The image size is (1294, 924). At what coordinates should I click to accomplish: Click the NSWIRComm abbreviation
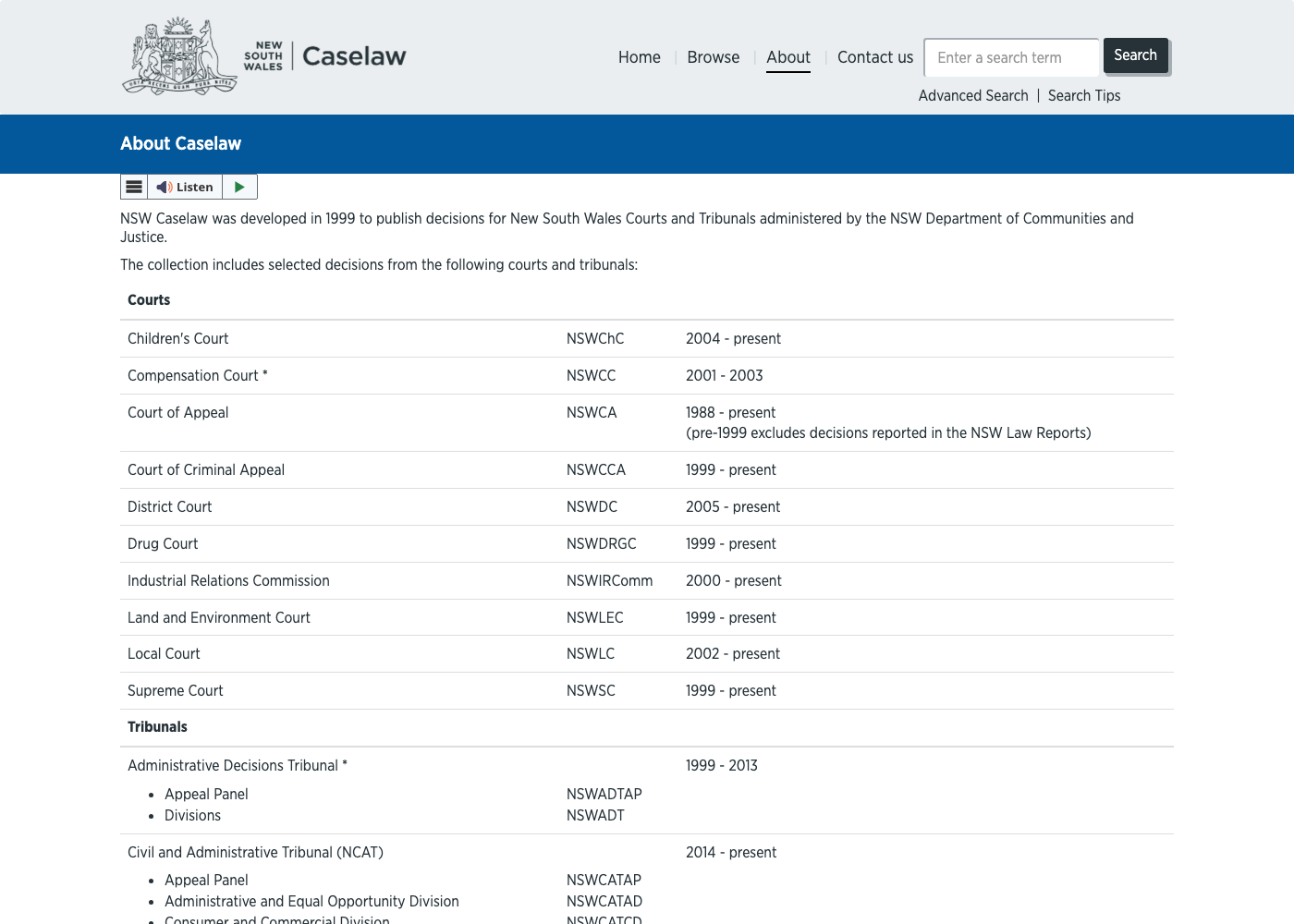610,581
